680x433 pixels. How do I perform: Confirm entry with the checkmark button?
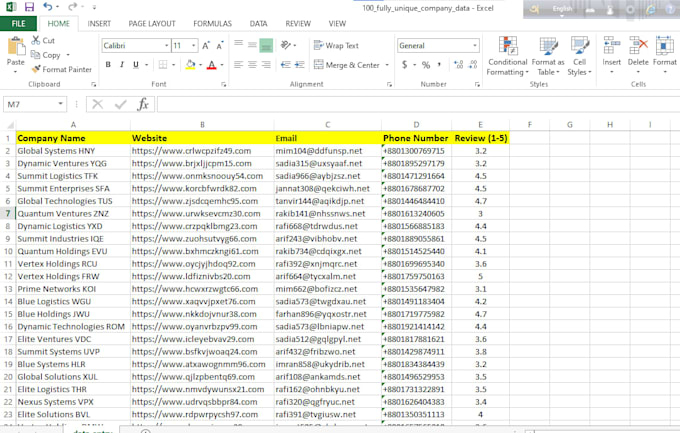pyautogui.click(x=121, y=104)
